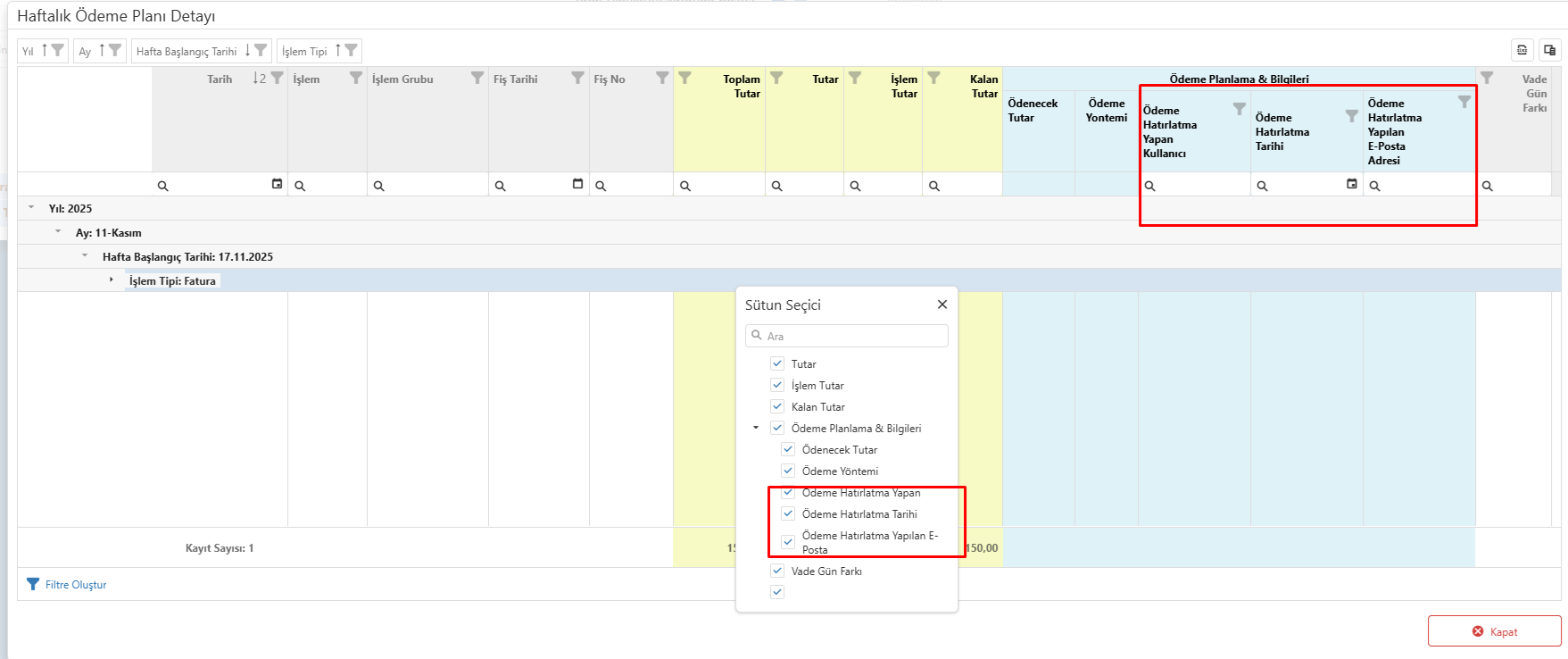Click the Kapat button
The height and width of the screenshot is (659, 1568).
coord(1495,631)
